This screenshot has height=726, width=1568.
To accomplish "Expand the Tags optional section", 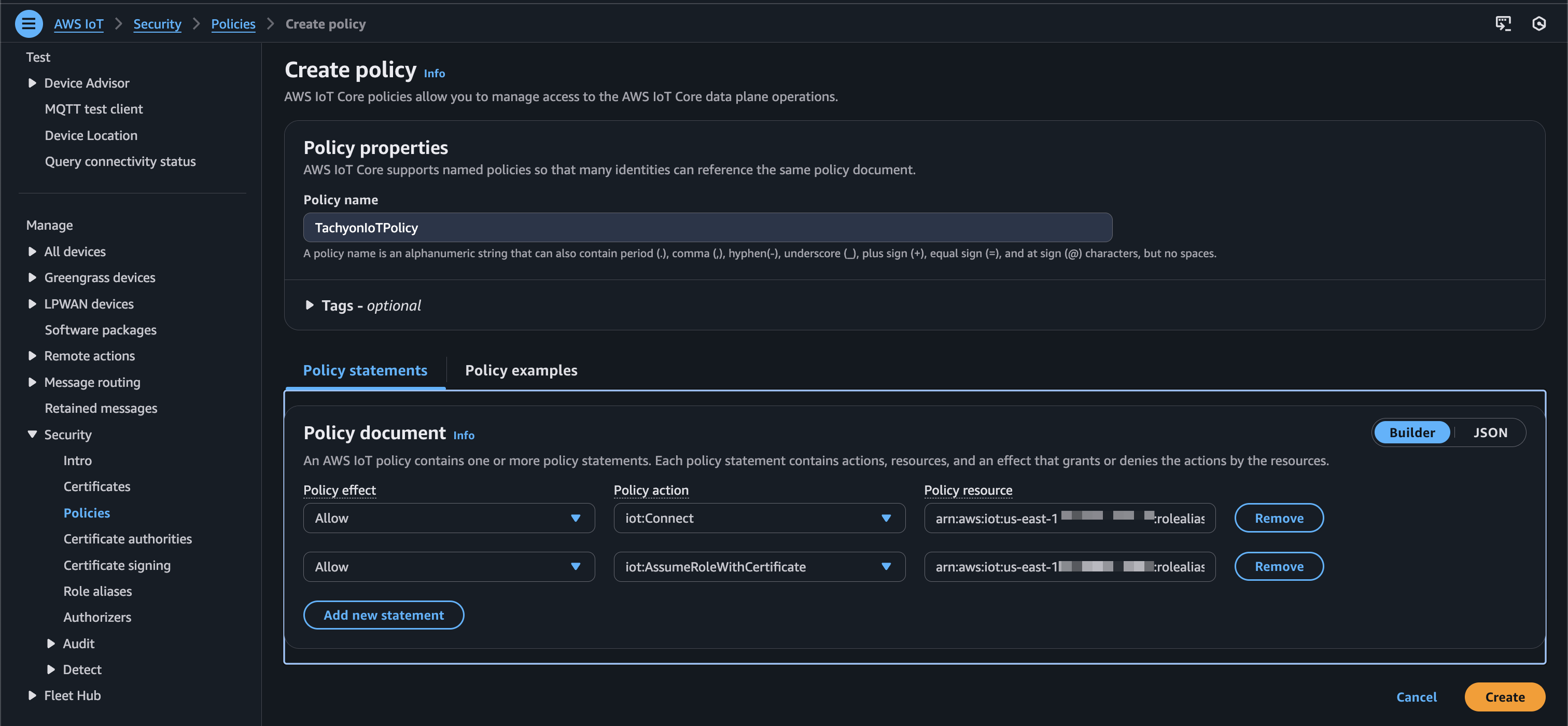I will [309, 305].
